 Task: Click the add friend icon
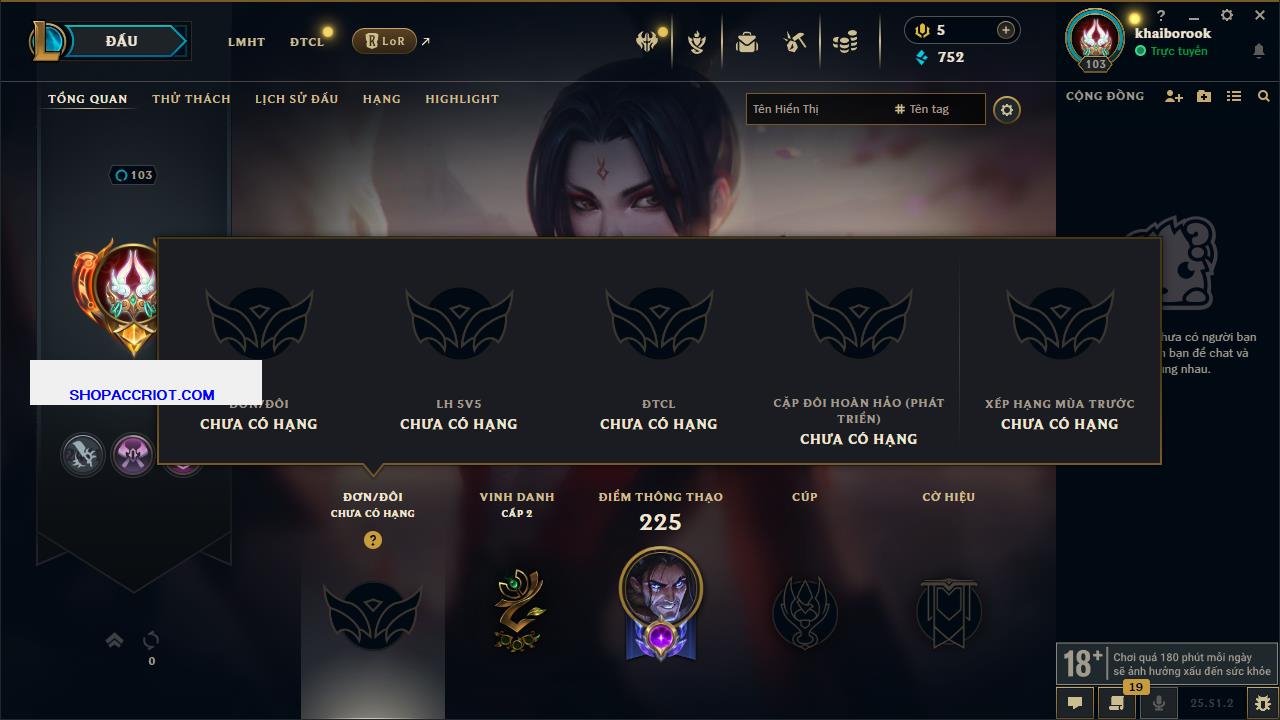(1174, 96)
